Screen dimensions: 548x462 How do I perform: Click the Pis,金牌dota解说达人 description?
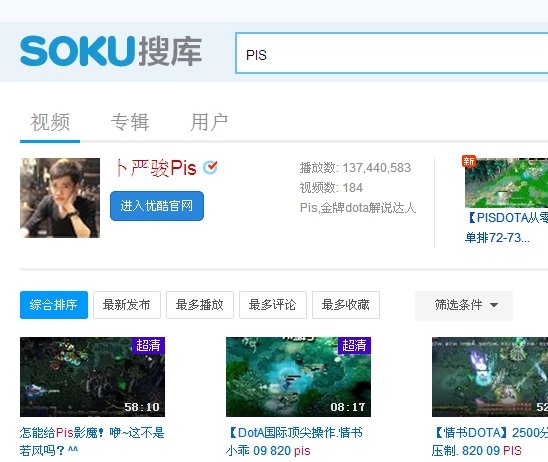pos(358,208)
